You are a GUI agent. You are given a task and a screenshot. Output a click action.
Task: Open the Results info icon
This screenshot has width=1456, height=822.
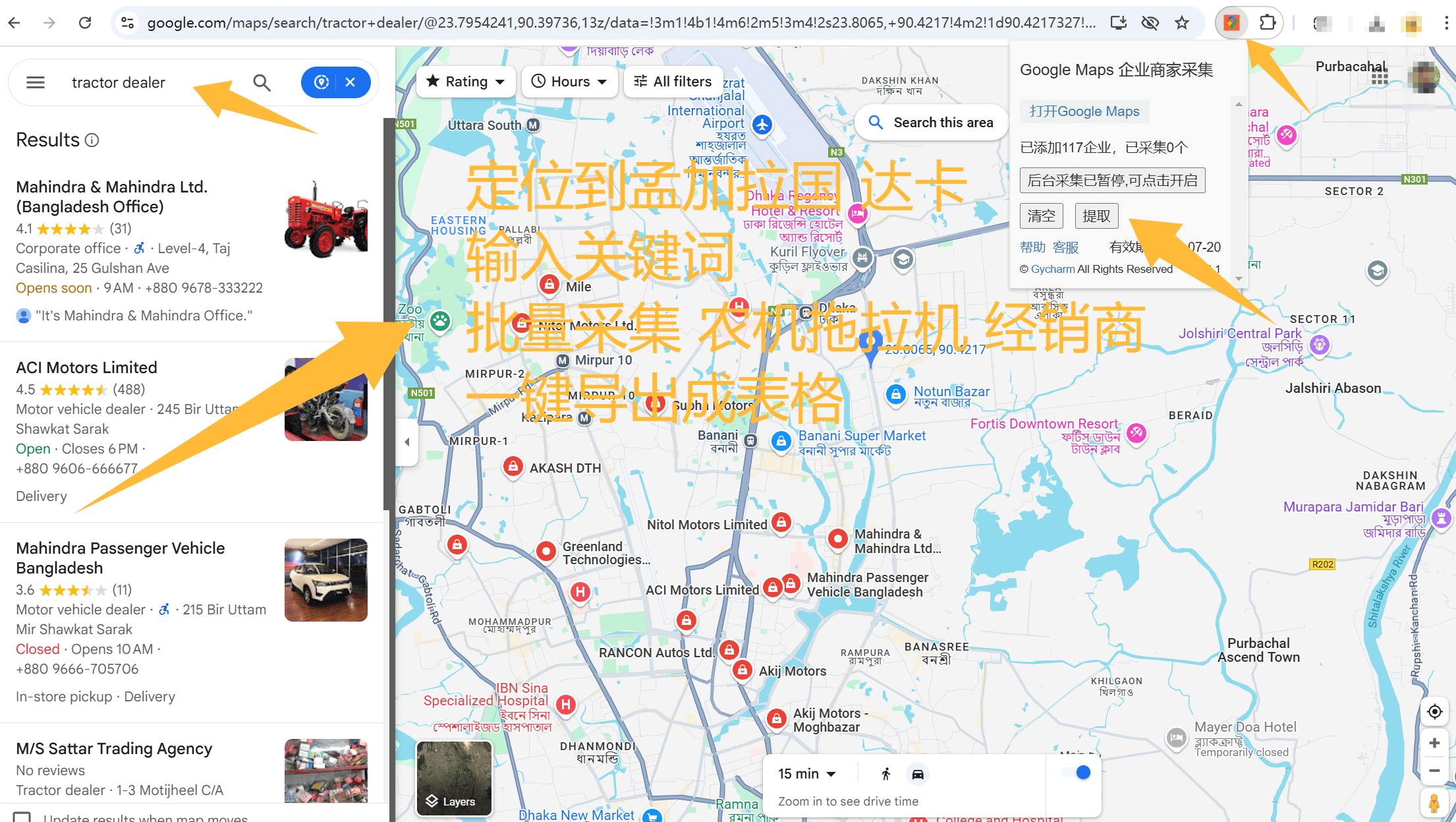pyautogui.click(x=92, y=140)
